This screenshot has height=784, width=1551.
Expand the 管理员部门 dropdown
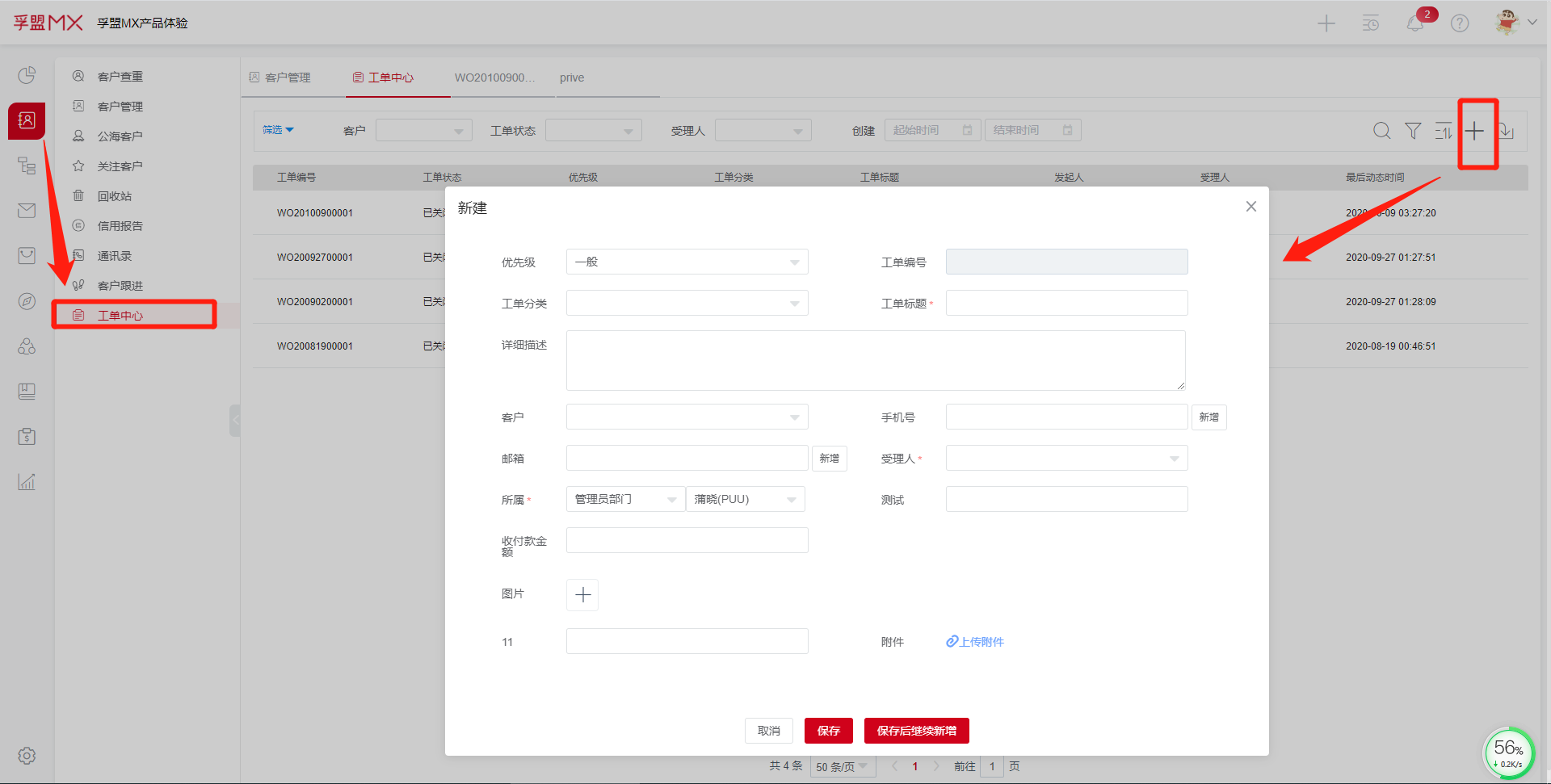[x=625, y=499]
